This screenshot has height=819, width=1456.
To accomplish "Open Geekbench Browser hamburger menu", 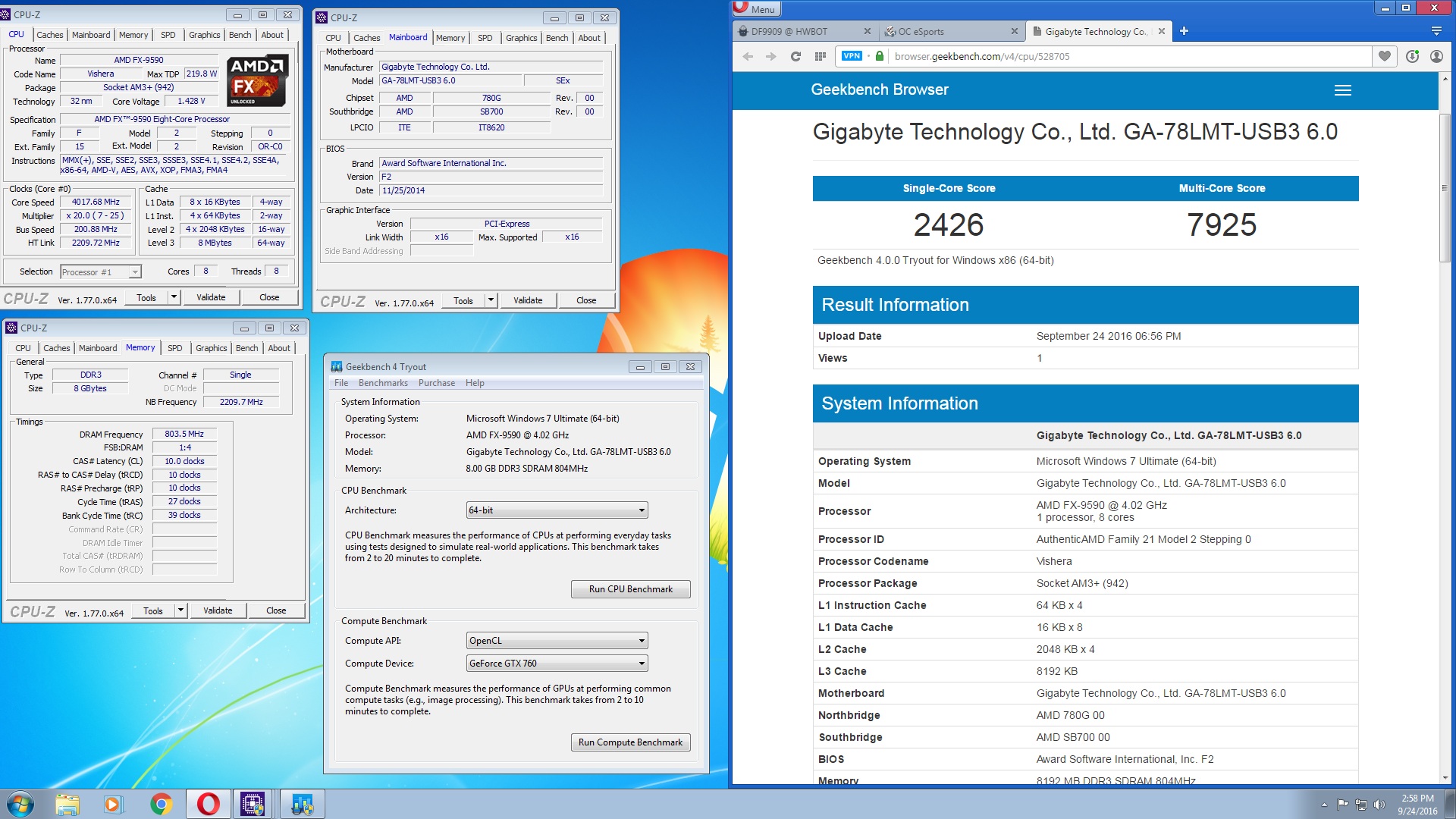I will point(1343,90).
